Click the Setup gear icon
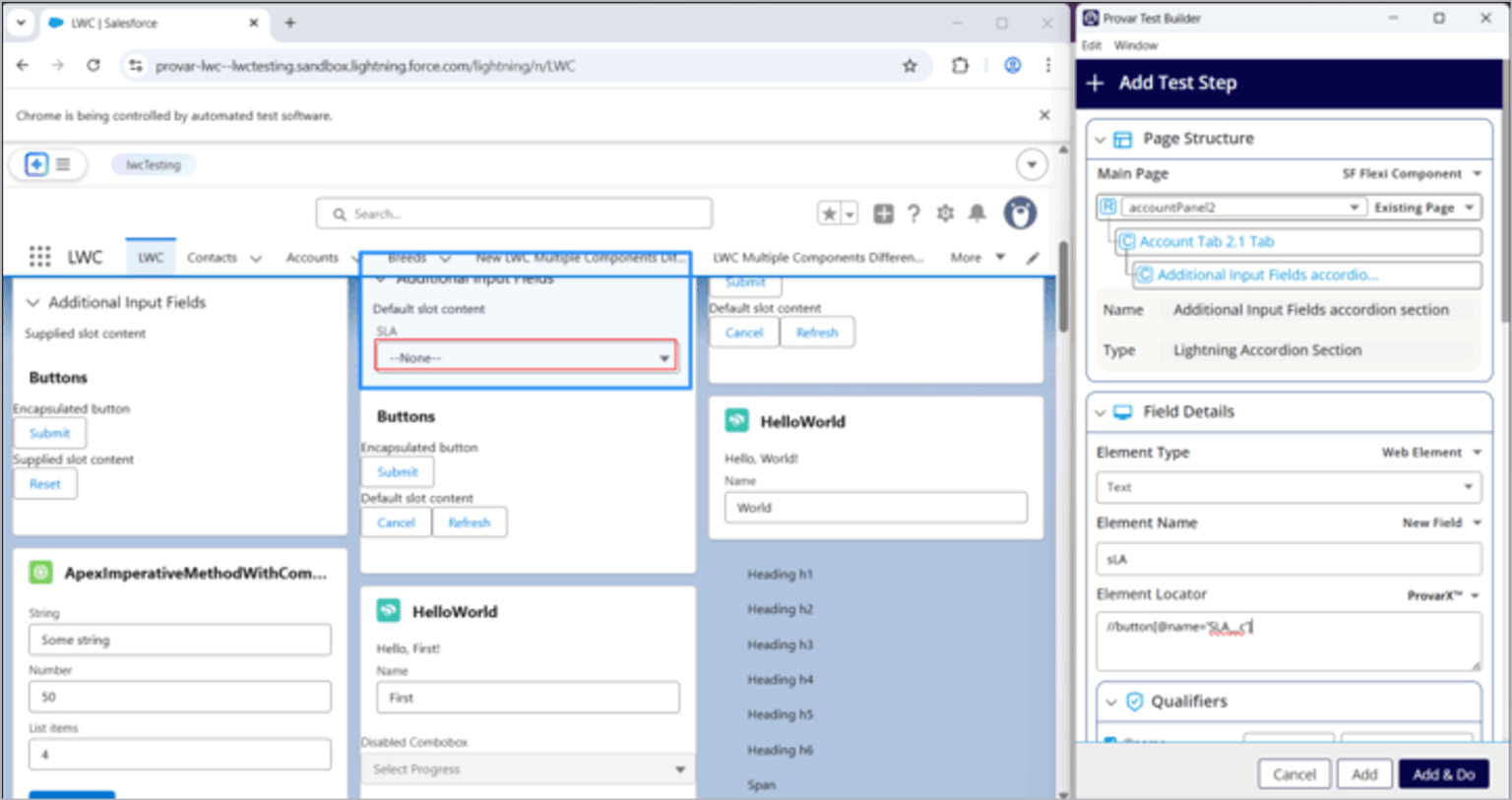The image size is (1512, 800). tap(944, 213)
